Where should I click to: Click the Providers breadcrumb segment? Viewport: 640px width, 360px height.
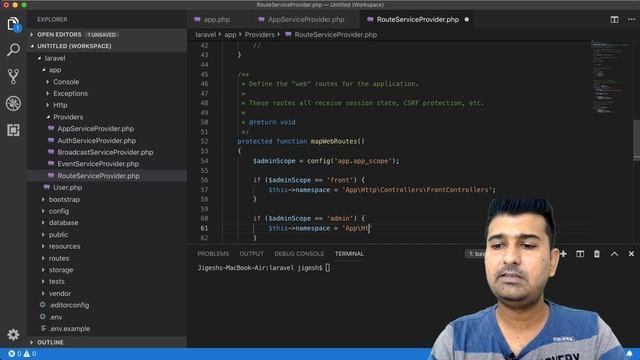pos(260,35)
